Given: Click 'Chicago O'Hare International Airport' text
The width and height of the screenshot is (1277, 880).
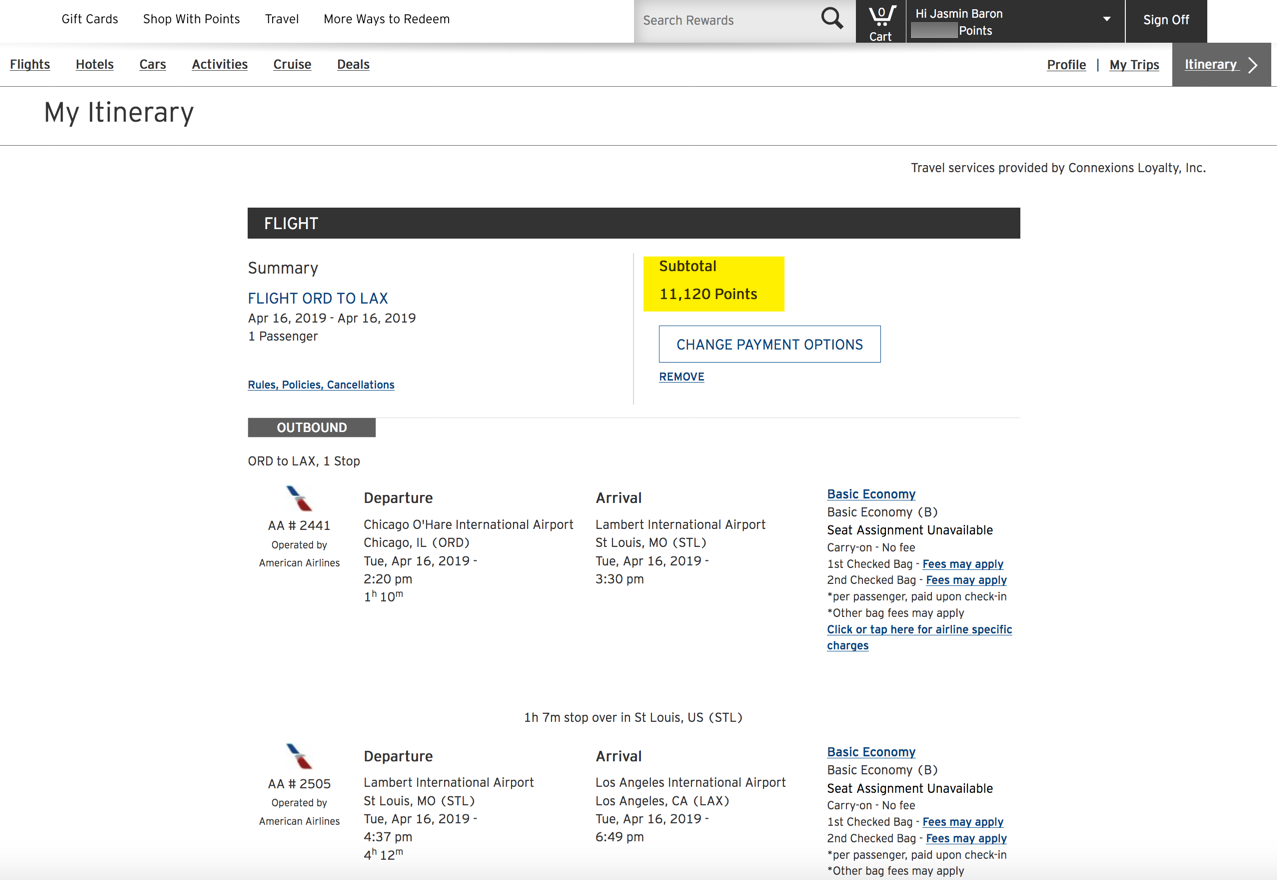Looking at the screenshot, I should [x=468, y=524].
